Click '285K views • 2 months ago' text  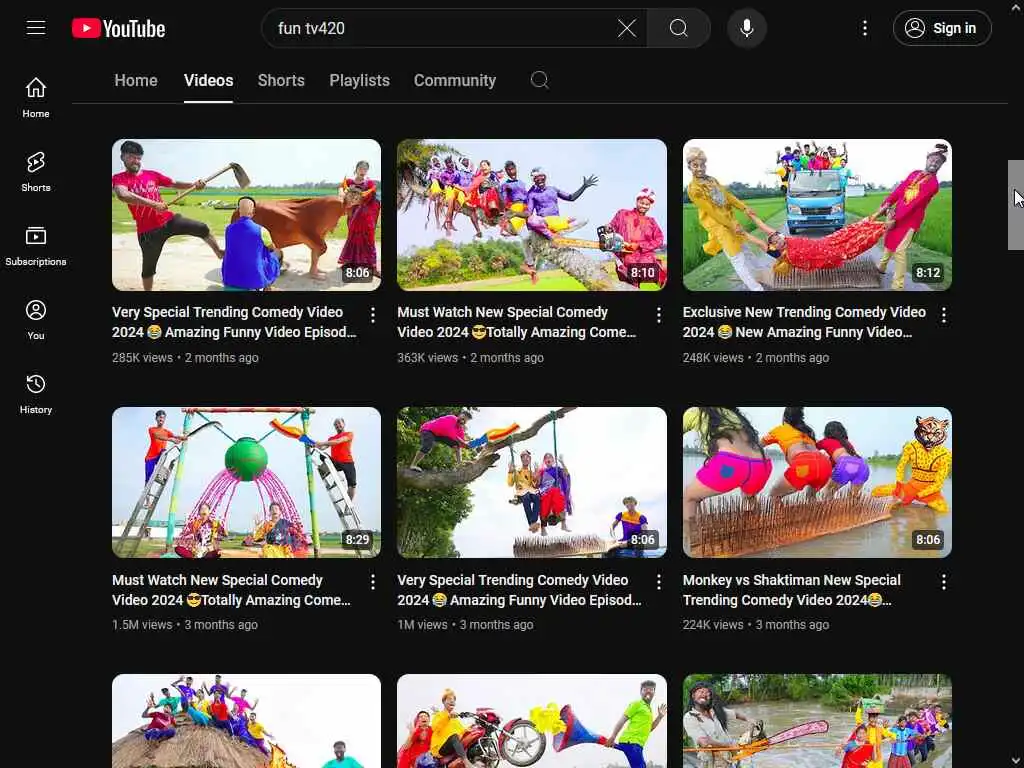pos(185,358)
